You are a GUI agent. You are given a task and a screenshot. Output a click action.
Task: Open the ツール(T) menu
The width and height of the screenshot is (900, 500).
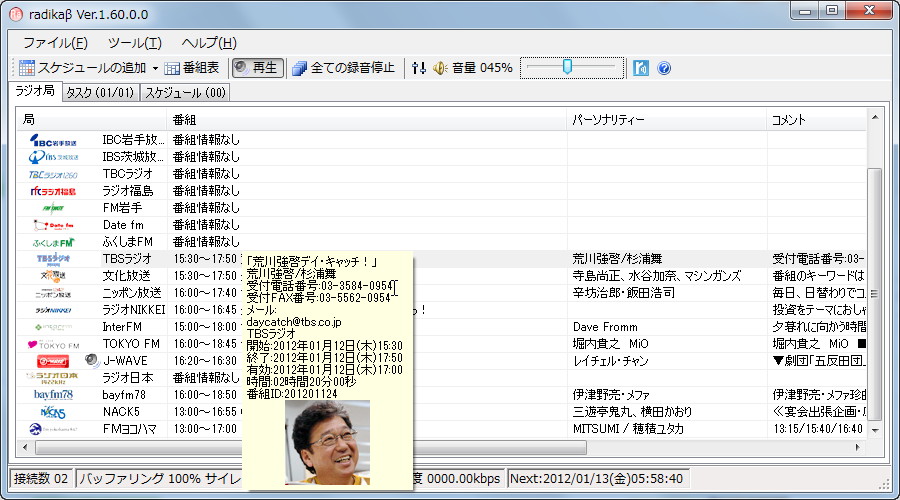[135, 43]
